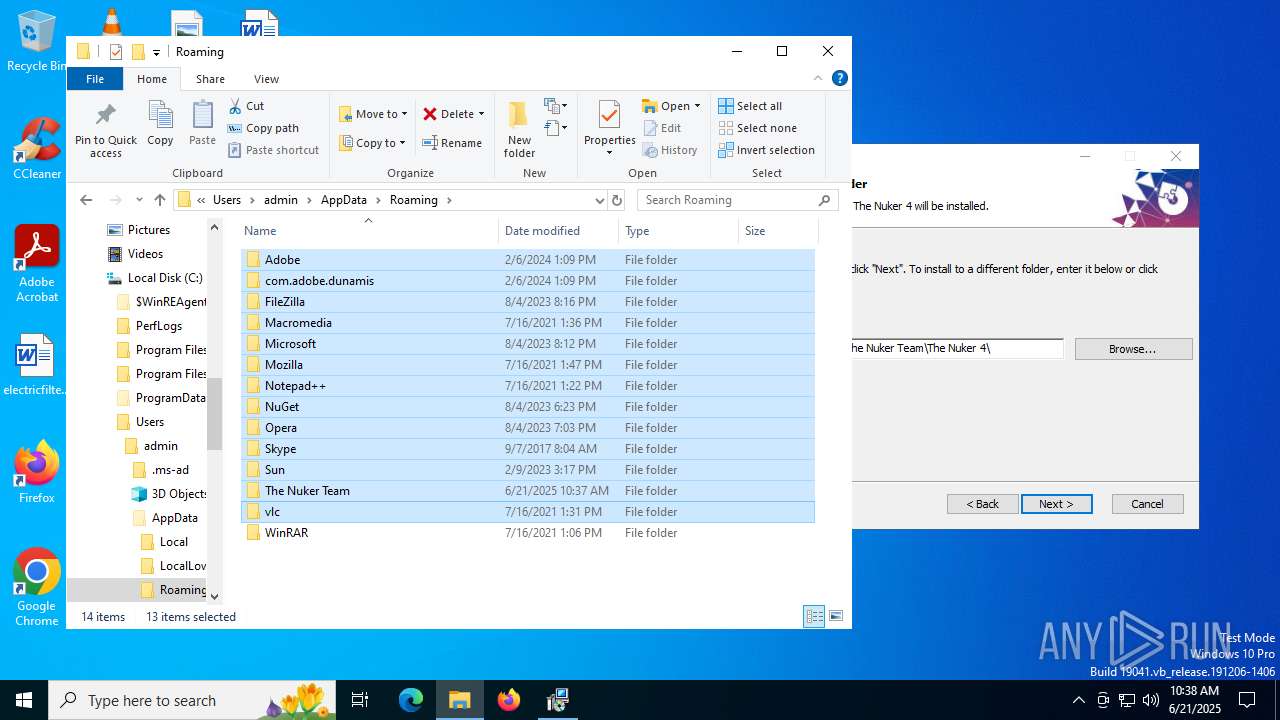Viewport: 1280px width, 720px height.
Task: Select the FileZilla folder row
Action: click(528, 302)
